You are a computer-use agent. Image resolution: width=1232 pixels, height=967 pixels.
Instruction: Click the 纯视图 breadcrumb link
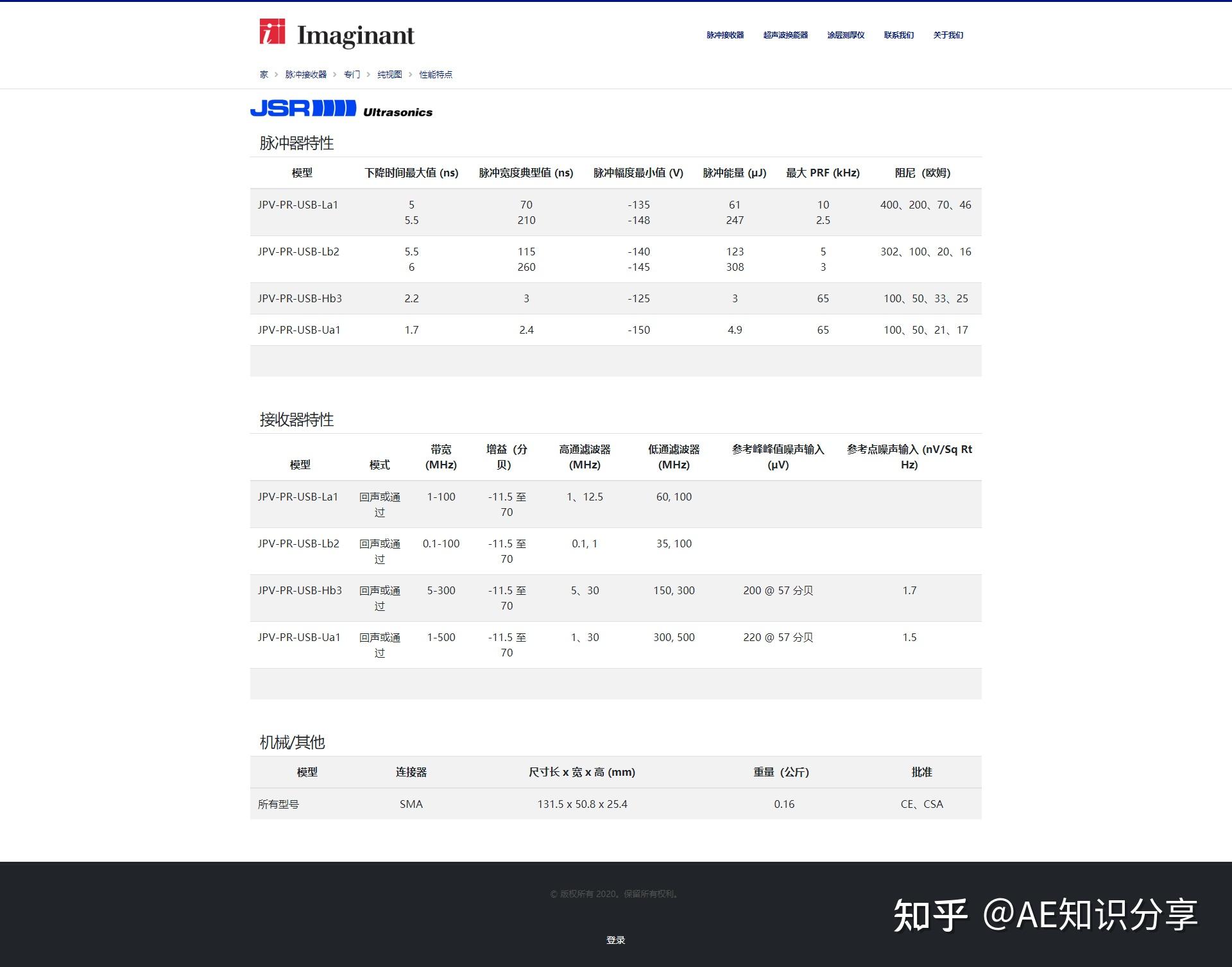pos(389,74)
